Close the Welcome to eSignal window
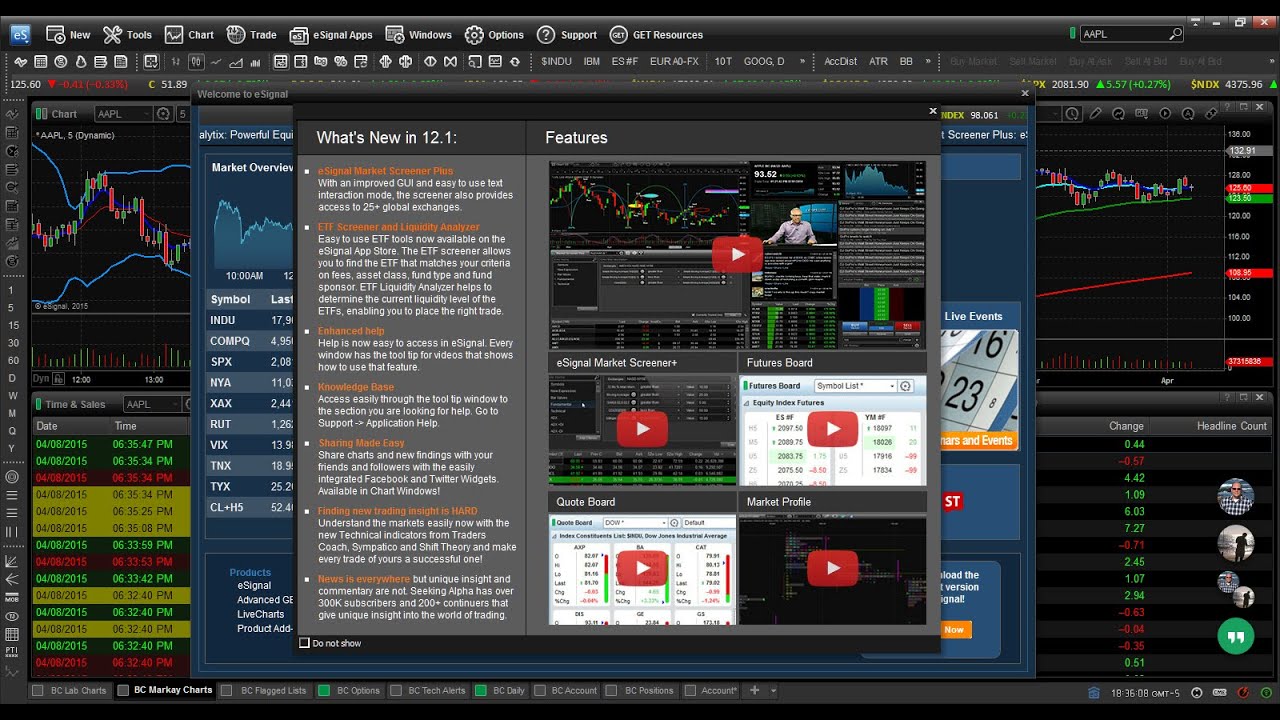Viewport: 1280px width, 720px height. pos(1025,93)
